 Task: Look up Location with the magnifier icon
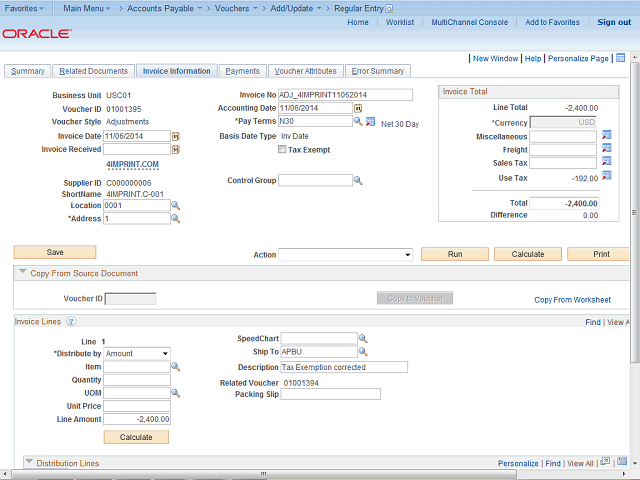(175, 205)
